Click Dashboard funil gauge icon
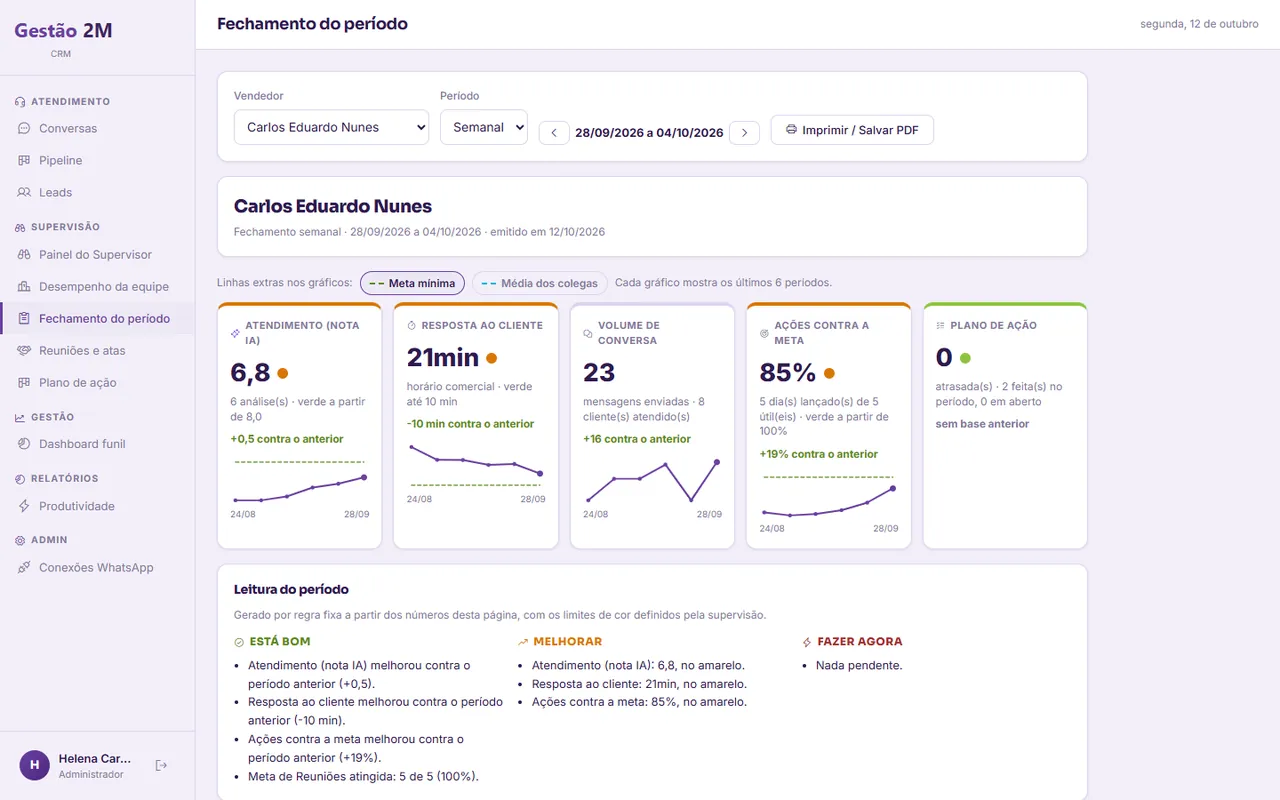The height and width of the screenshot is (800, 1280). coord(24,444)
